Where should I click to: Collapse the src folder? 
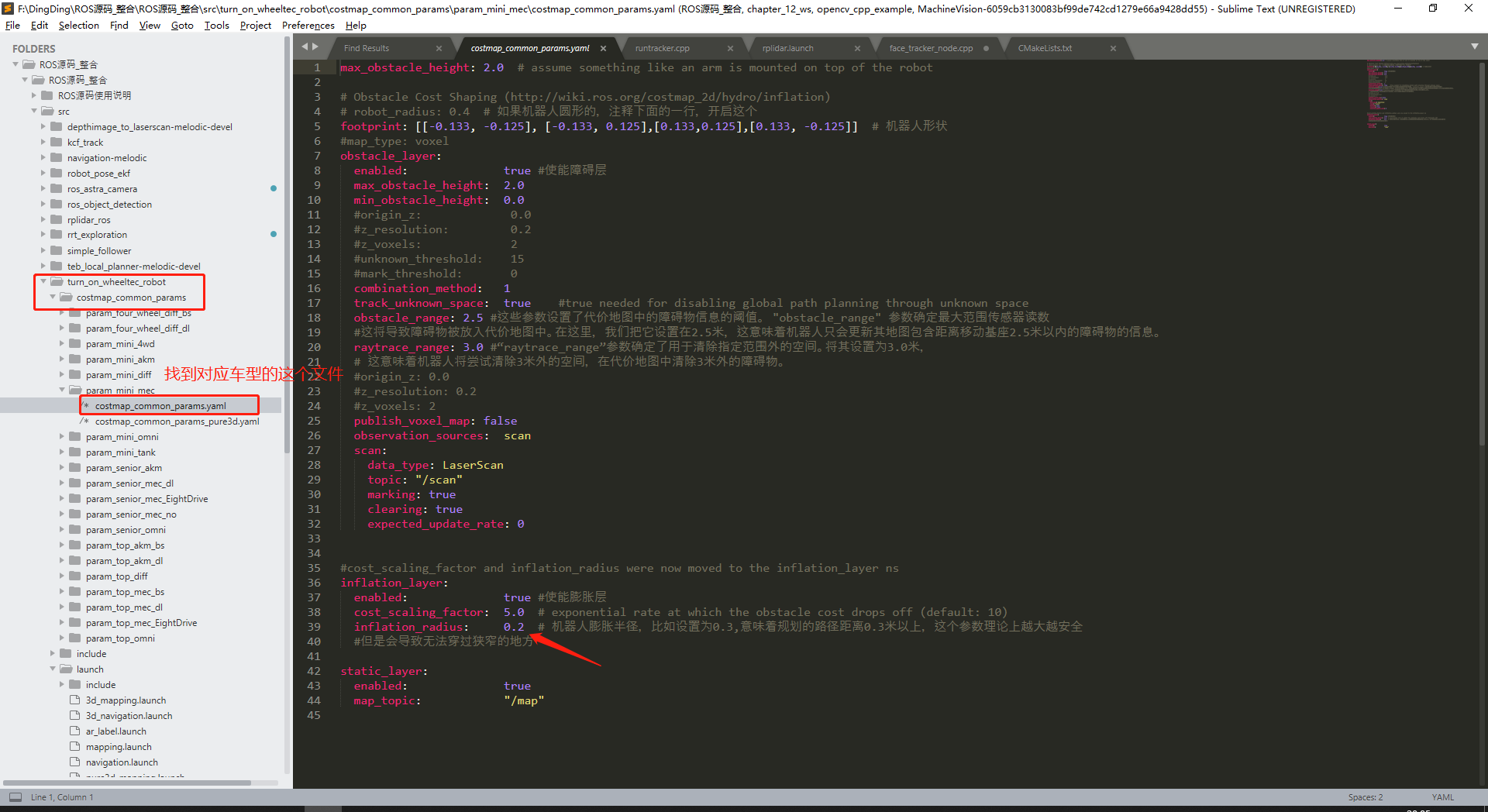pyautogui.click(x=34, y=112)
